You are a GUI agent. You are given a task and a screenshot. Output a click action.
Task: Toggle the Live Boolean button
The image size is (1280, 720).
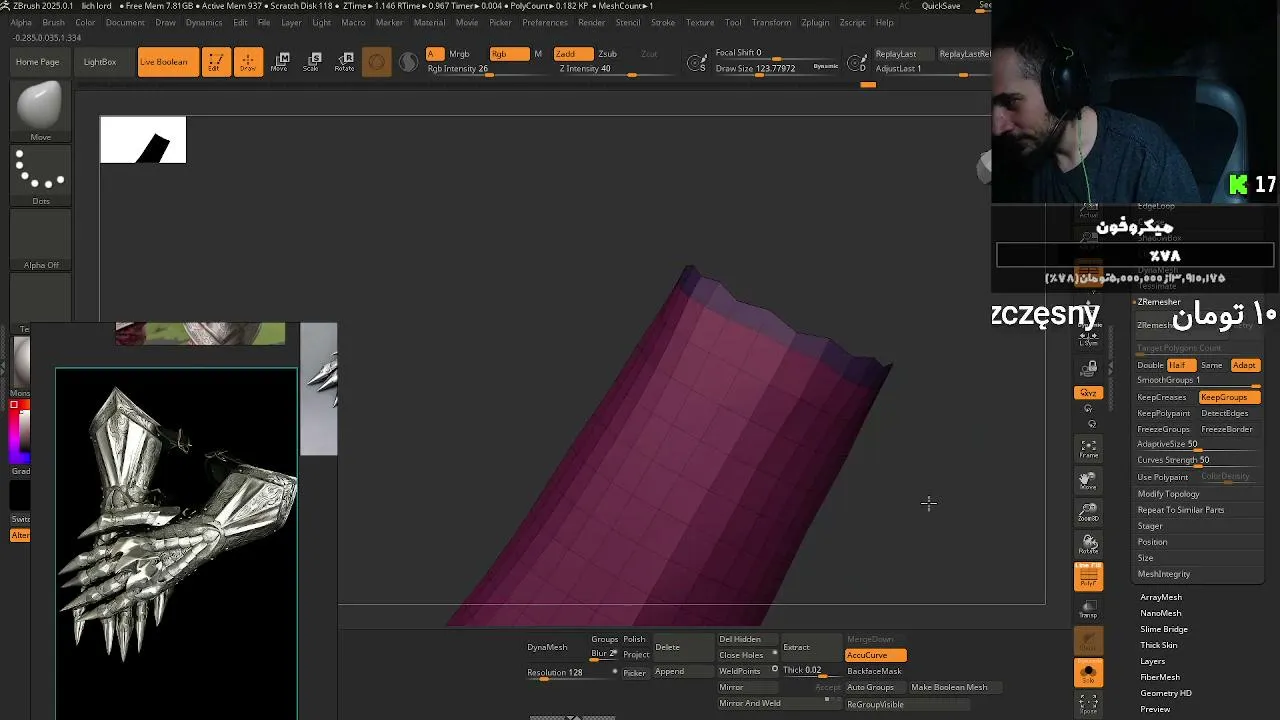coord(163,62)
